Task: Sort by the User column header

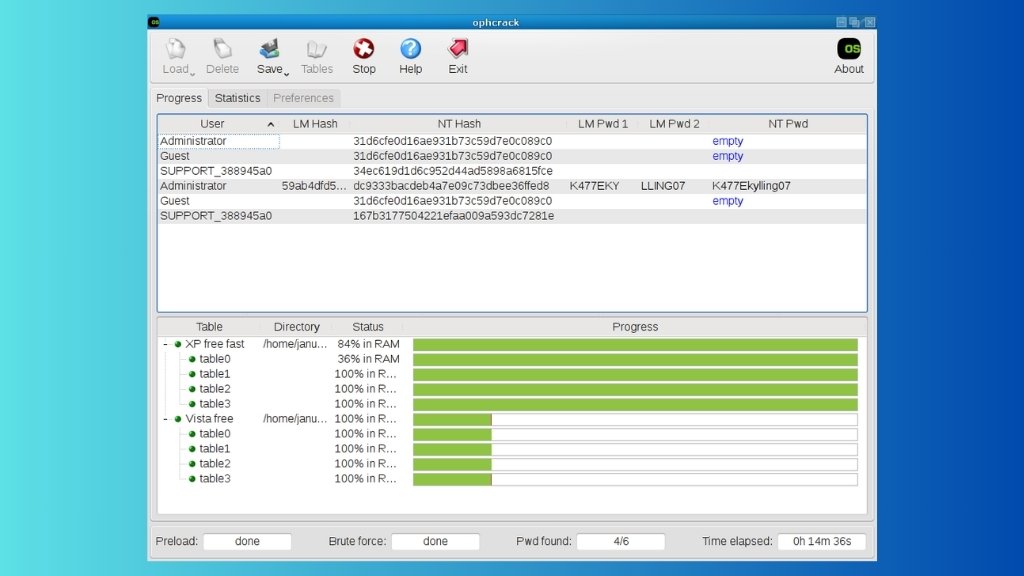Action: click(x=213, y=124)
